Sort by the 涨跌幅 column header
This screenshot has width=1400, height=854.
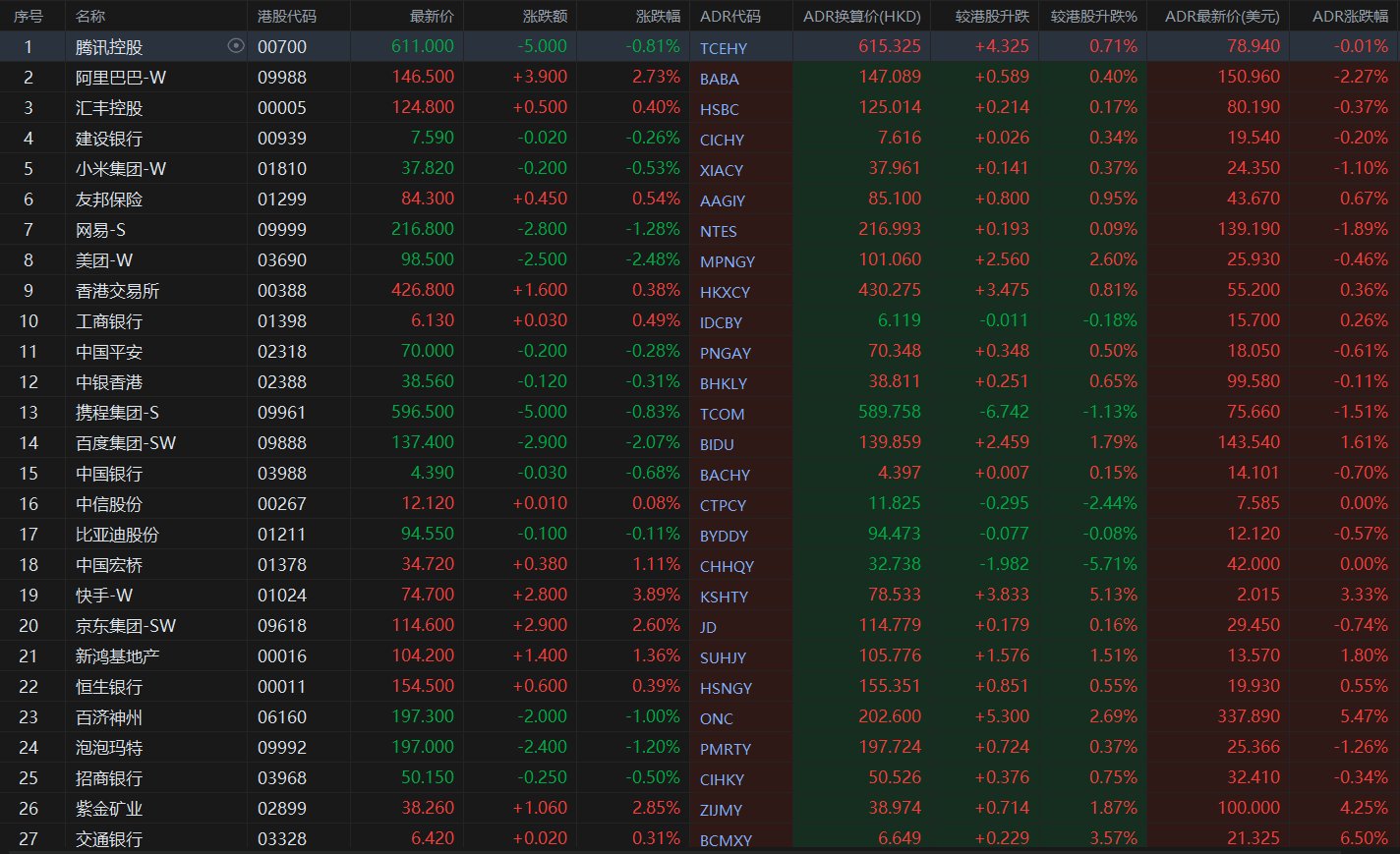657,16
